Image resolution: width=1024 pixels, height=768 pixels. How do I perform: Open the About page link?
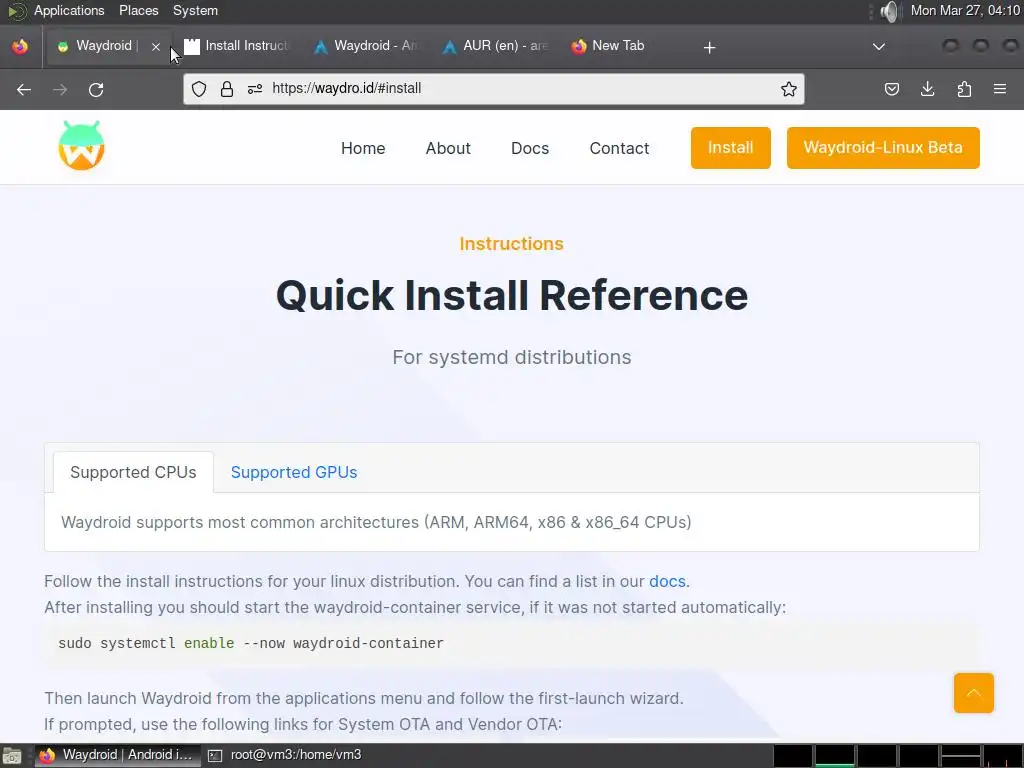tap(448, 148)
